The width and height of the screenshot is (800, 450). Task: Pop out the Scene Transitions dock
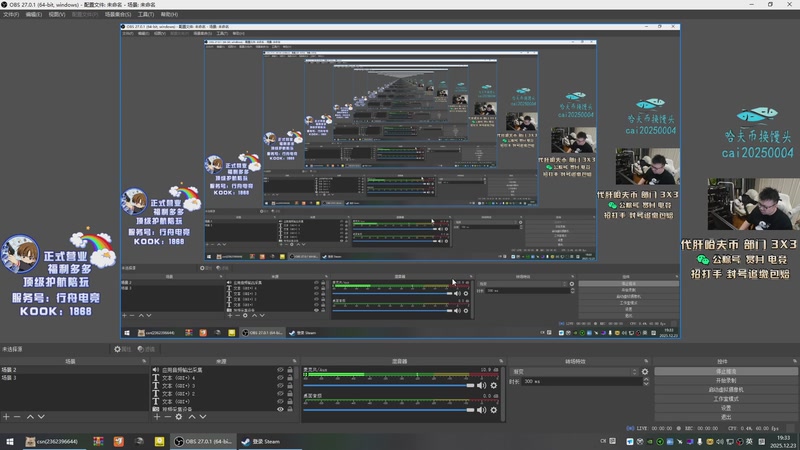(x=646, y=361)
